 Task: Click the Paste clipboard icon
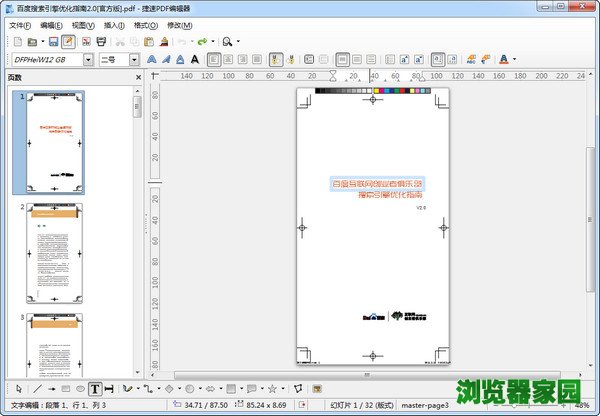[150, 41]
